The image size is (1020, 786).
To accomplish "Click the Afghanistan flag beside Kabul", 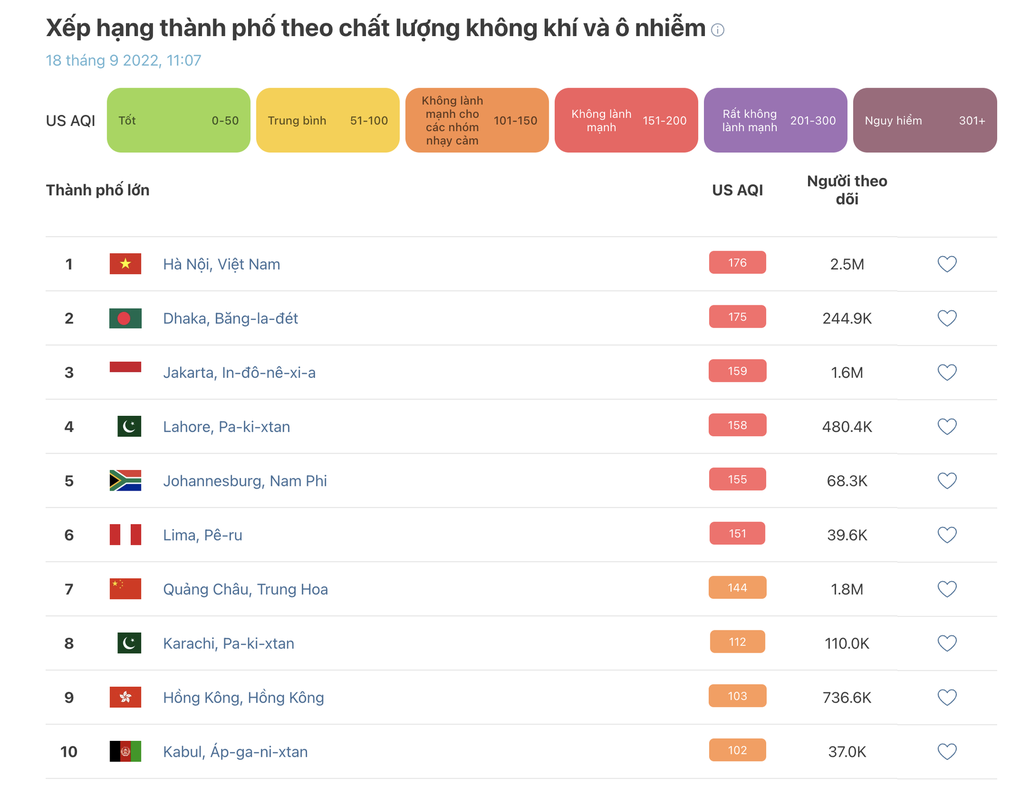I will pyautogui.click(x=125, y=752).
